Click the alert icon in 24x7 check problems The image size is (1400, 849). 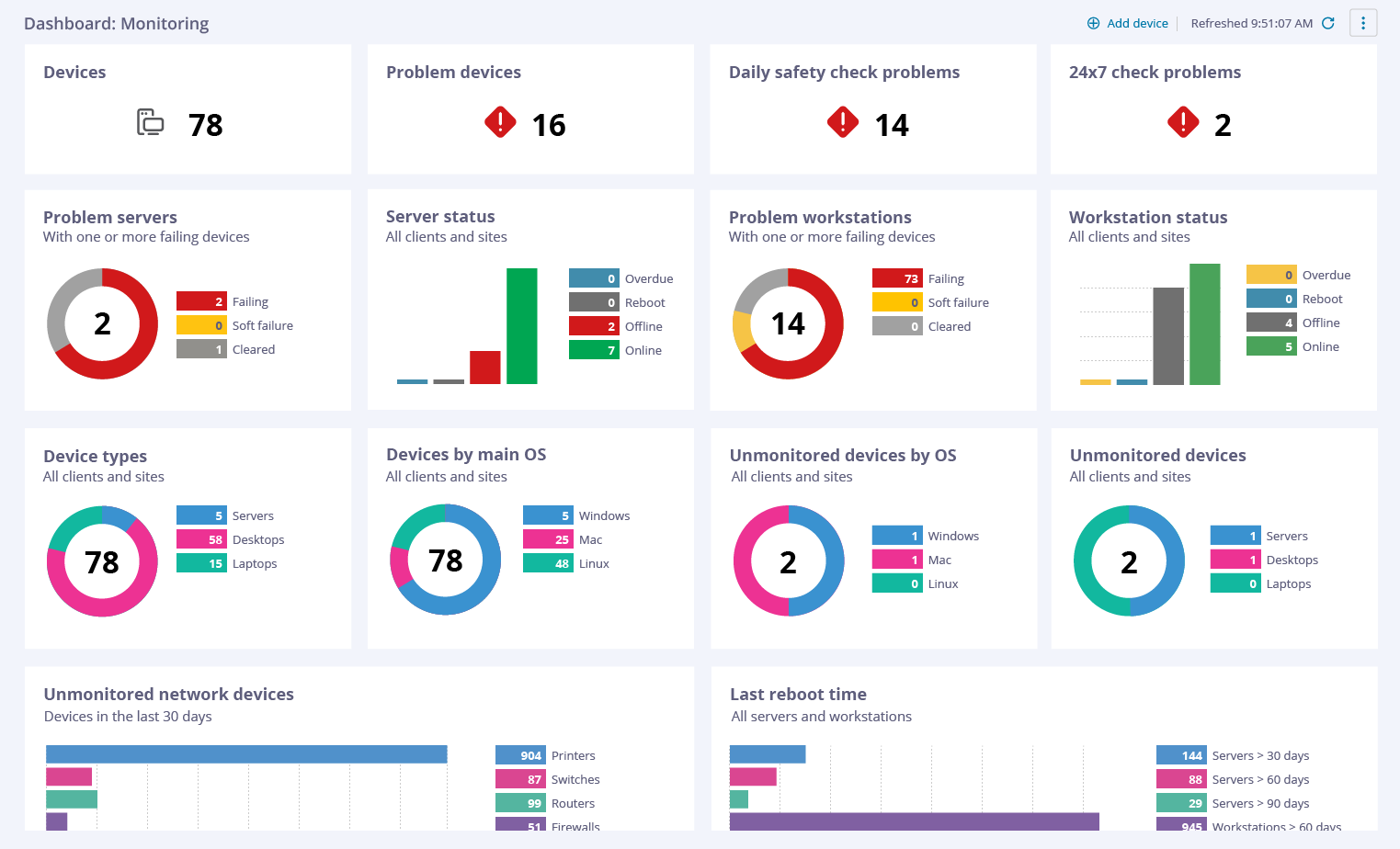[x=1183, y=121]
